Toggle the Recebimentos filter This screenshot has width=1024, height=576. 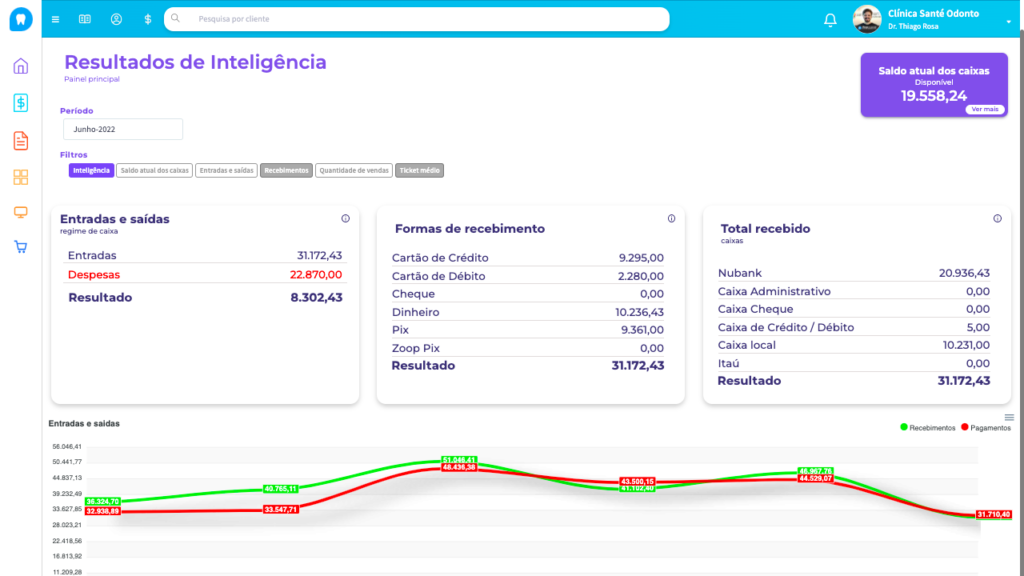tap(286, 171)
